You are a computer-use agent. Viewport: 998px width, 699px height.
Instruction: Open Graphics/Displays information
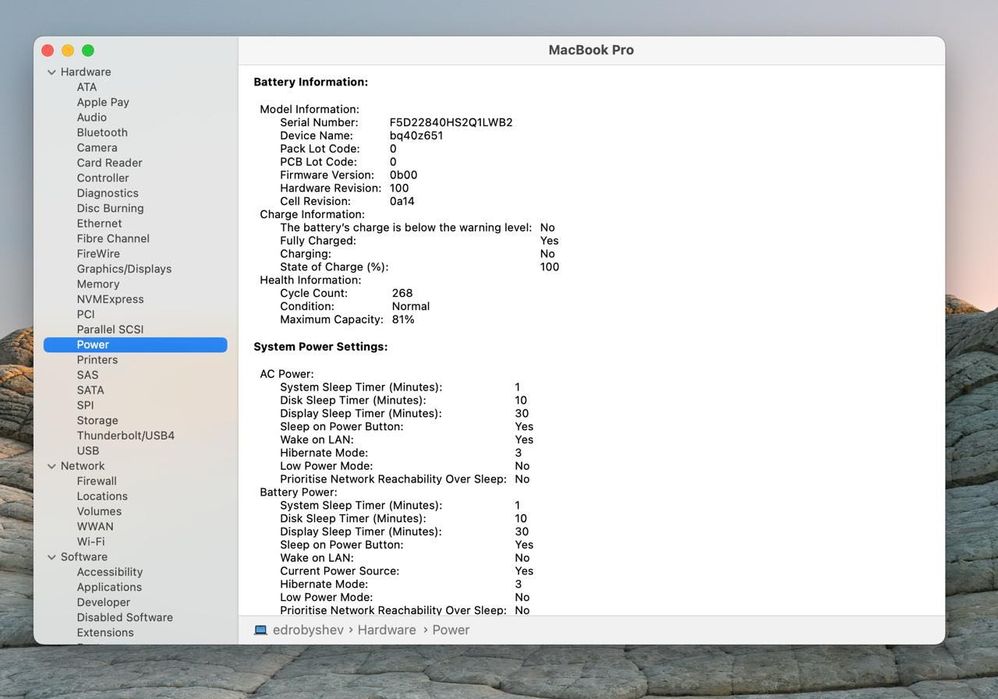tap(124, 269)
